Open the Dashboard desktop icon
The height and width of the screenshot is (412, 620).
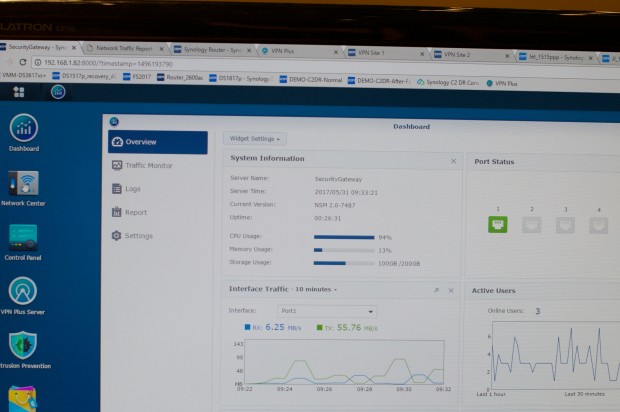[23, 129]
